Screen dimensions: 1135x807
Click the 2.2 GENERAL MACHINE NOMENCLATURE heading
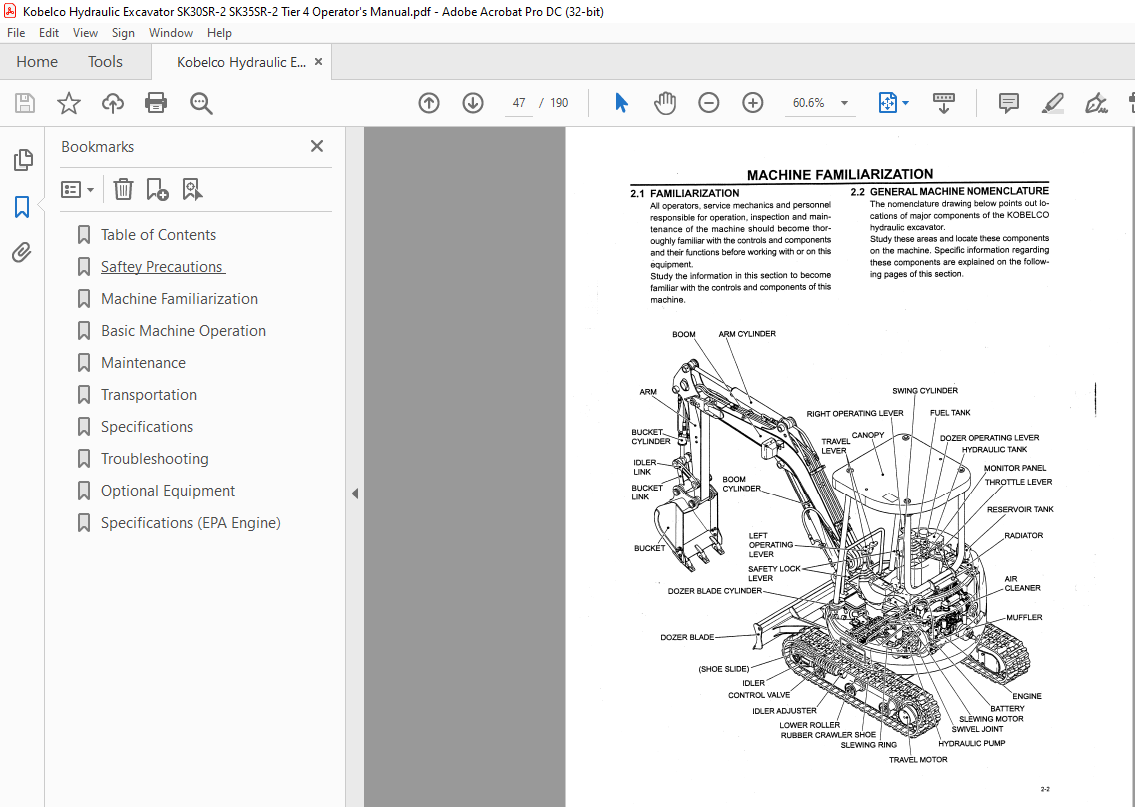coord(950,191)
